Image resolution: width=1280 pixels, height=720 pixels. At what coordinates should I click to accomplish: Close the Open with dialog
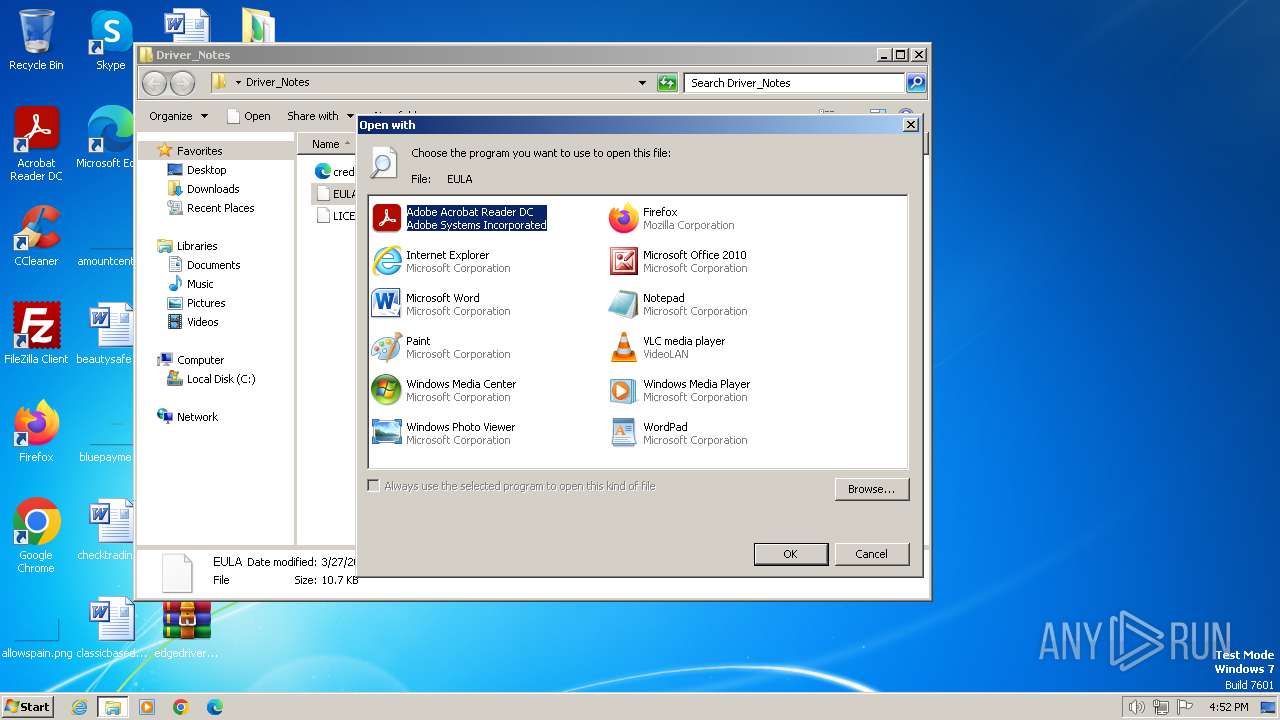910,125
